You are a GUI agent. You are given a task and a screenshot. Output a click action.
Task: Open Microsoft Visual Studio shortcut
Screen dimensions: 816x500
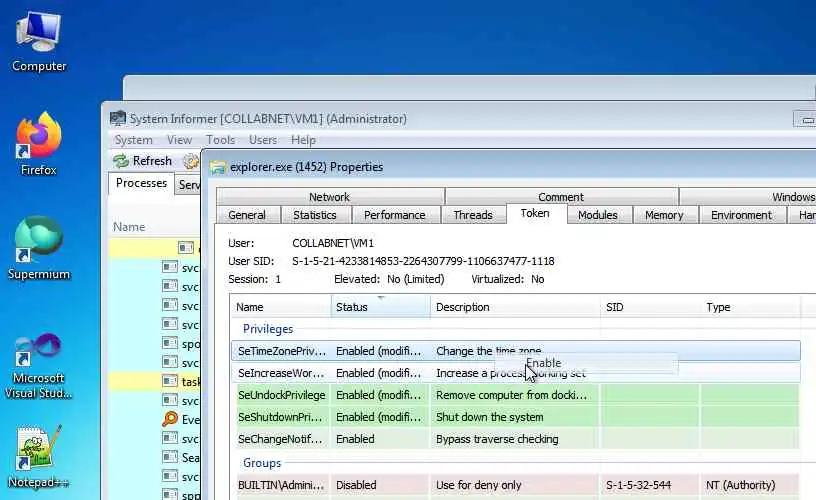(39, 366)
